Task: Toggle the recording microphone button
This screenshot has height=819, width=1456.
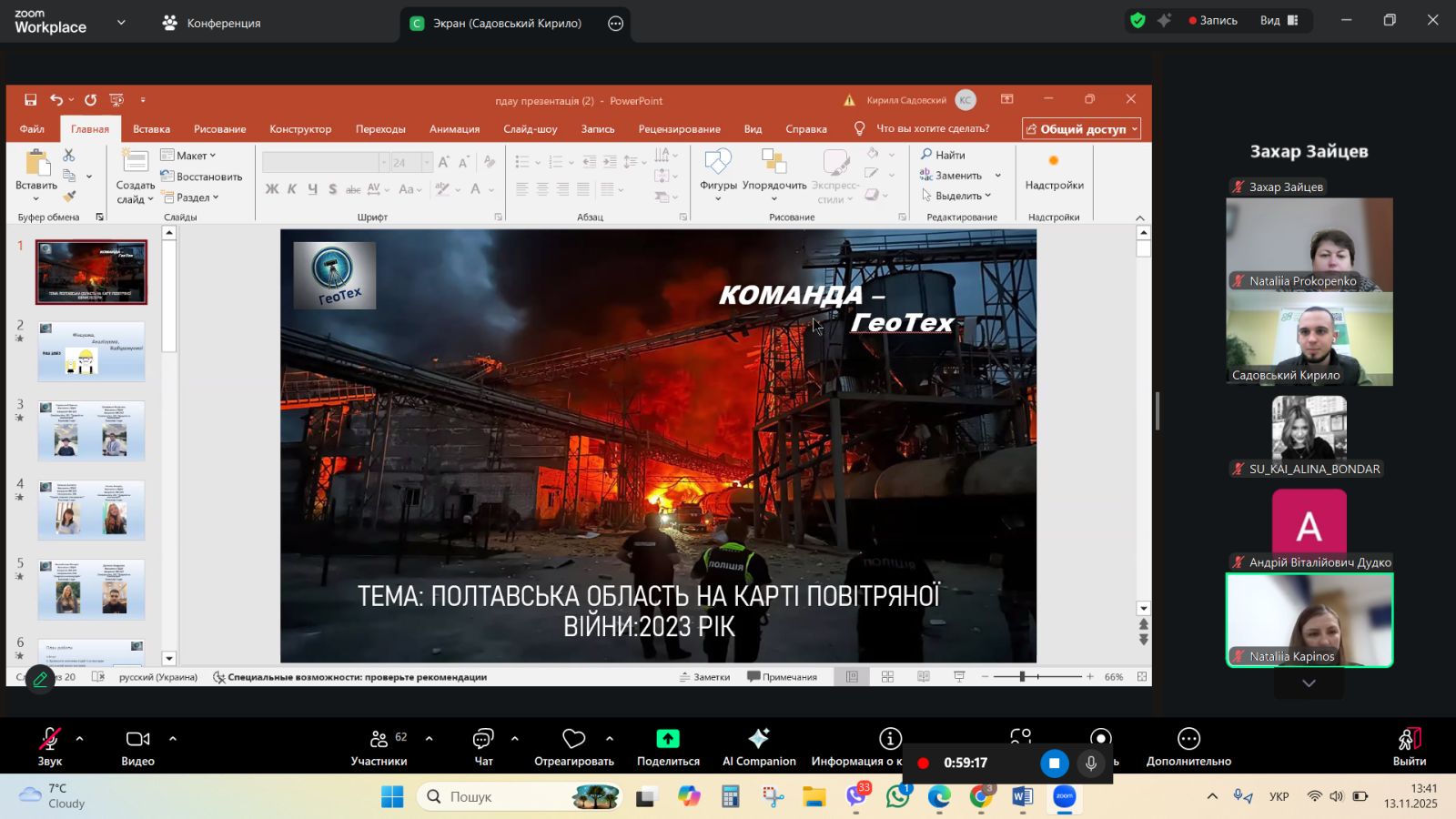Action: pyautogui.click(x=1091, y=763)
